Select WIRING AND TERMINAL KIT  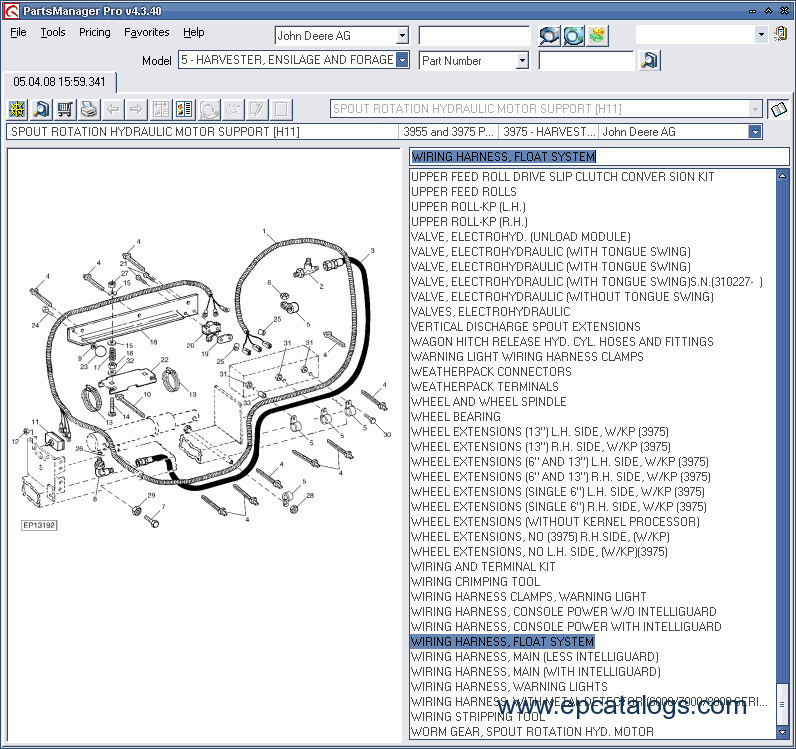[483, 567]
